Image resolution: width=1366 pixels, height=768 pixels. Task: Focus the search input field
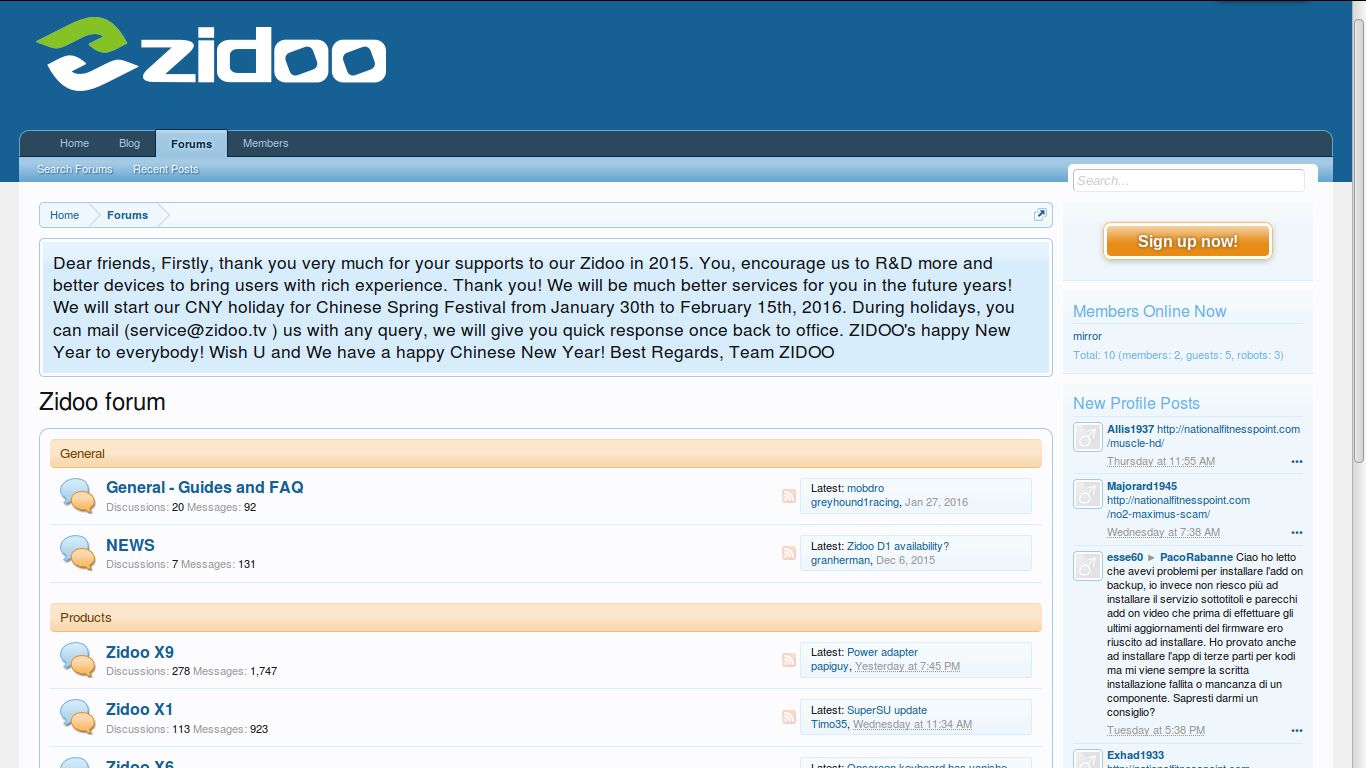click(1188, 181)
